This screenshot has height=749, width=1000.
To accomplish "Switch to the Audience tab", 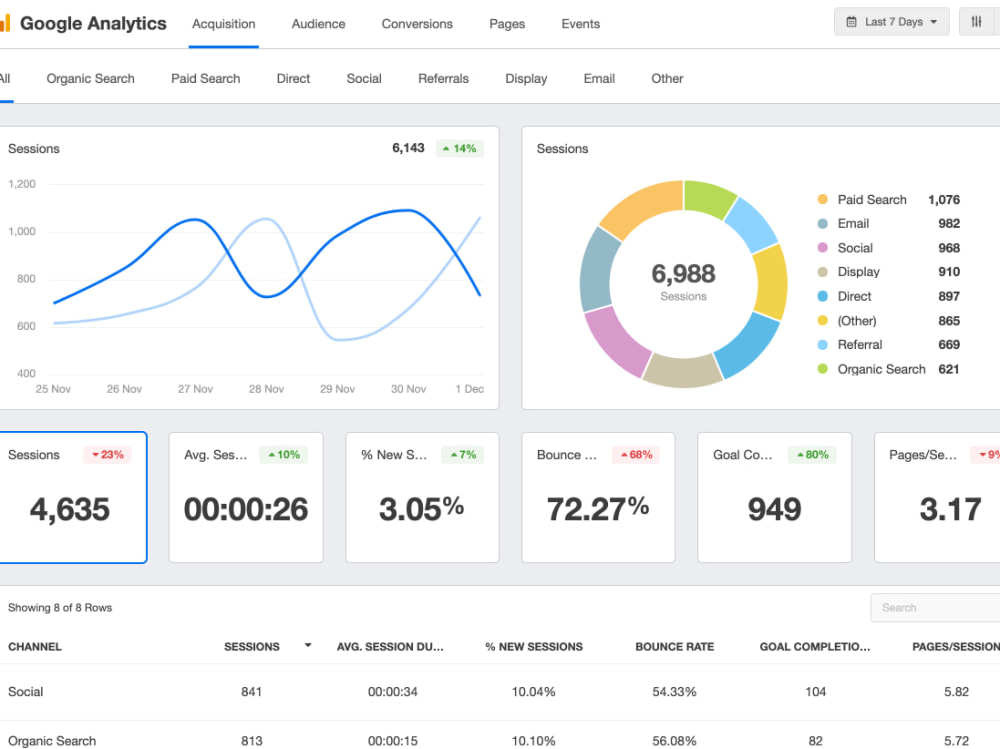I will pos(318,24).
